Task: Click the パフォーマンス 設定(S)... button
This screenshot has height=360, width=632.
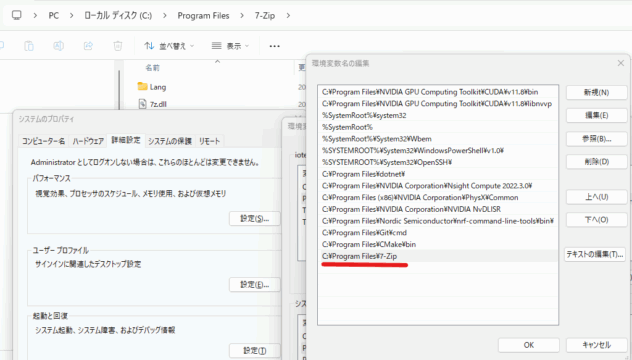Action: [254, 218]
